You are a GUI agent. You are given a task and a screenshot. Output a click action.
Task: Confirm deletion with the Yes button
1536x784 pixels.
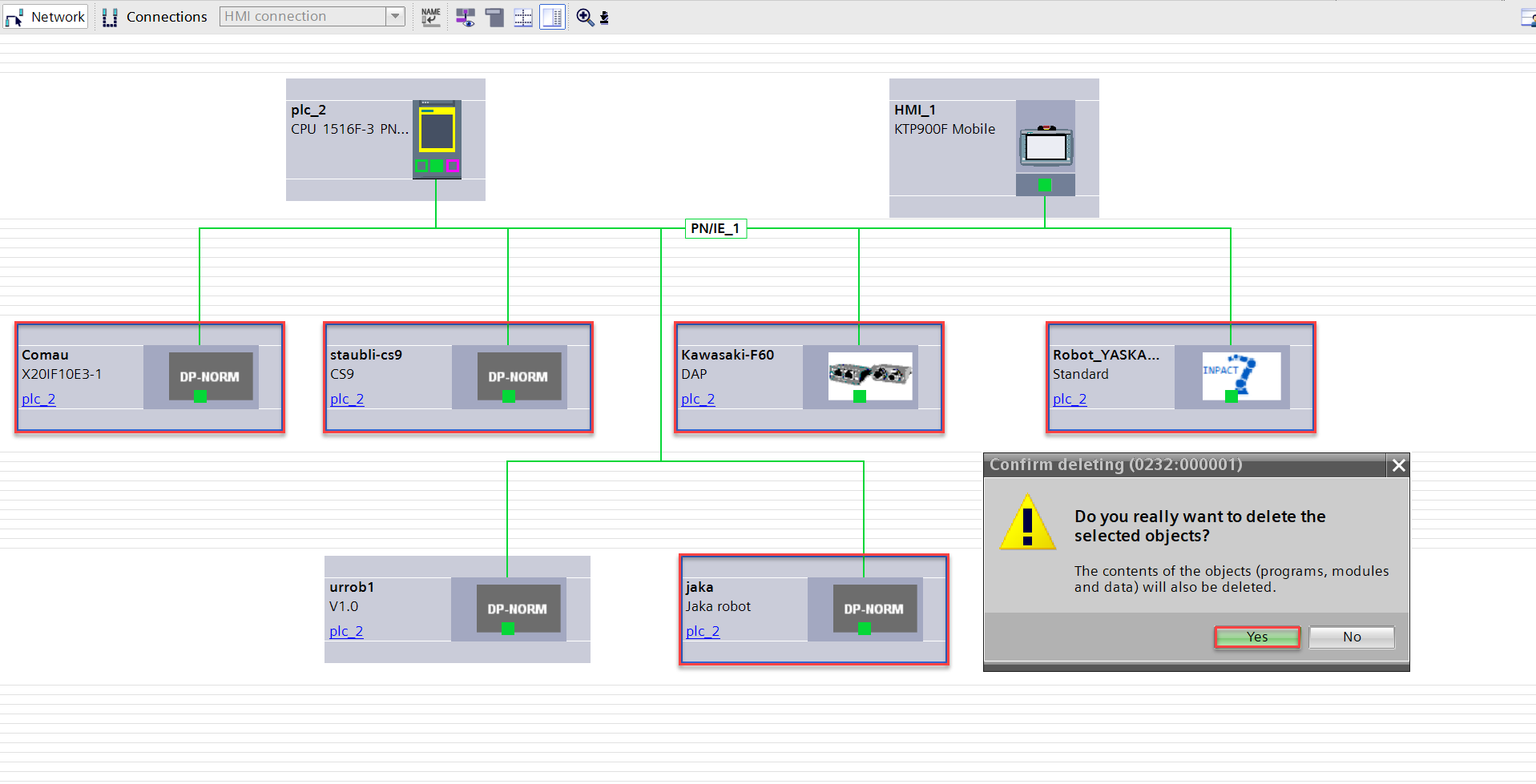(1257, 637)
